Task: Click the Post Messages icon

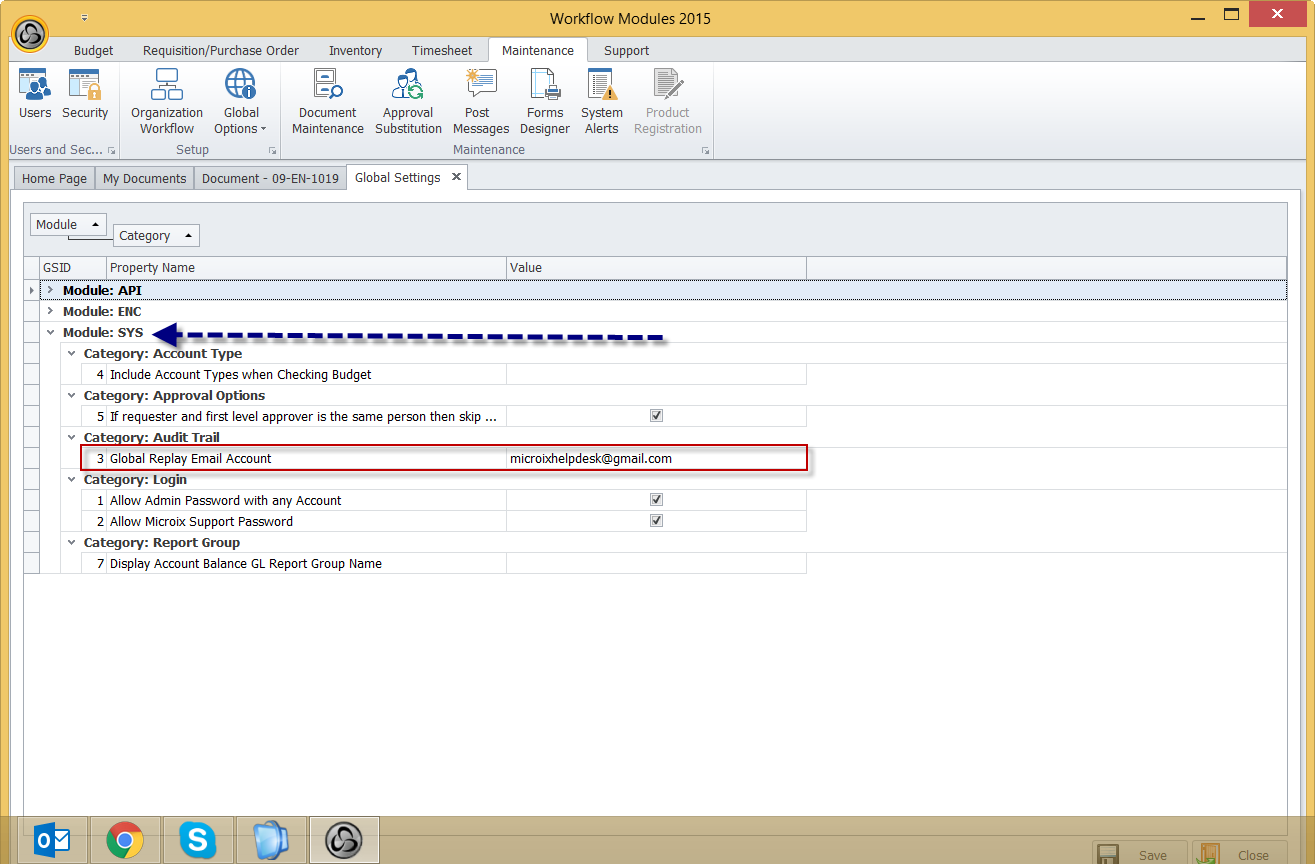Action: tap(481, 102)
